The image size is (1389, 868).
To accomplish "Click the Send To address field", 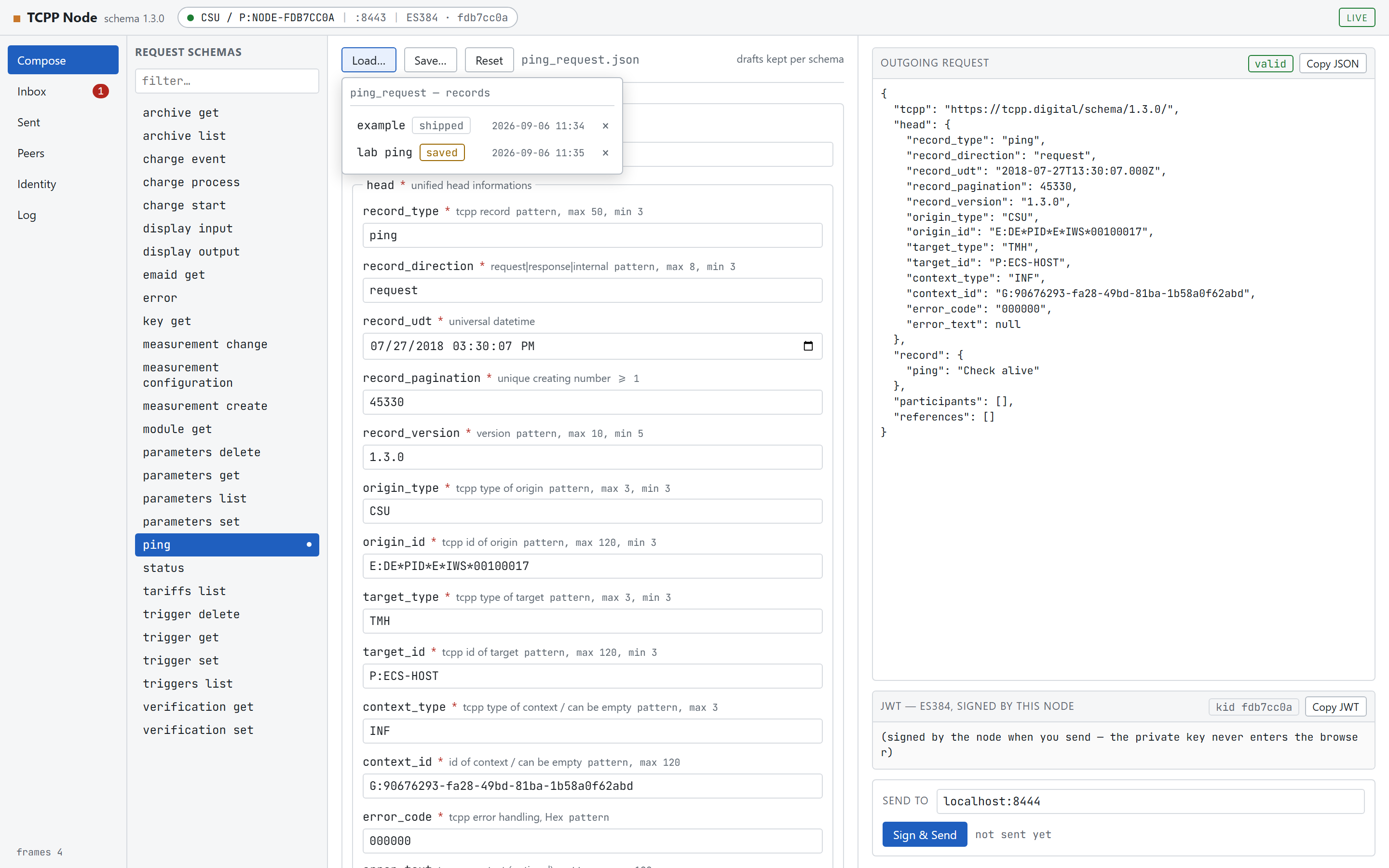I will 1150,801.
